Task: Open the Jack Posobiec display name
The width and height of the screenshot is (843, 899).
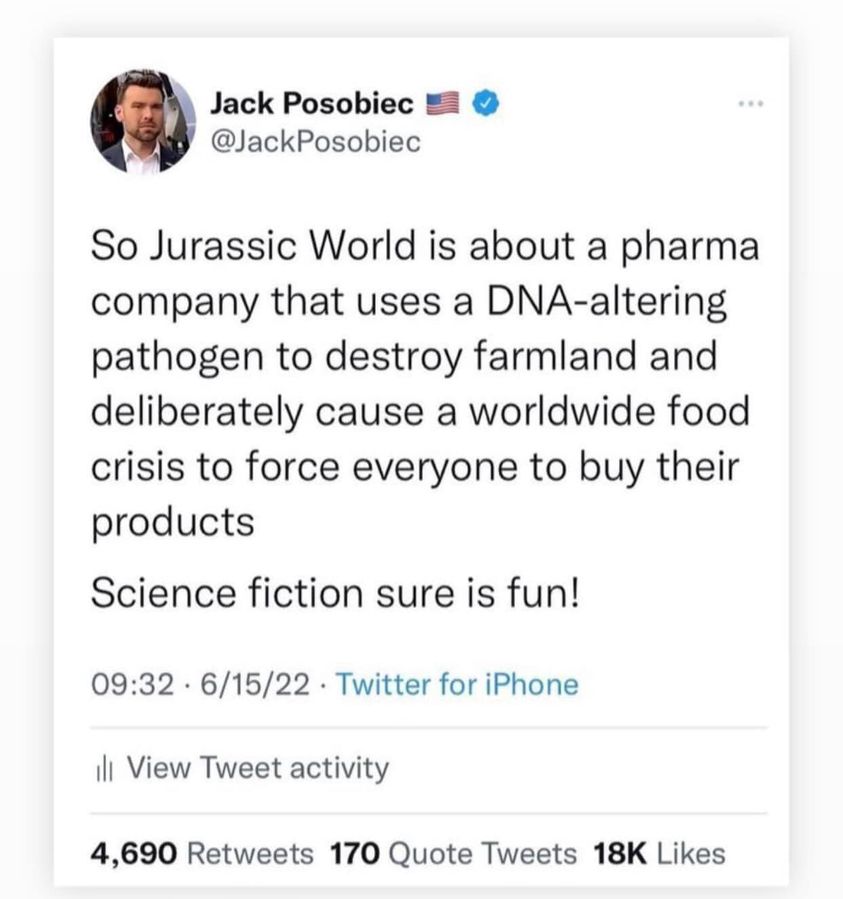Action: click(313, 102)
